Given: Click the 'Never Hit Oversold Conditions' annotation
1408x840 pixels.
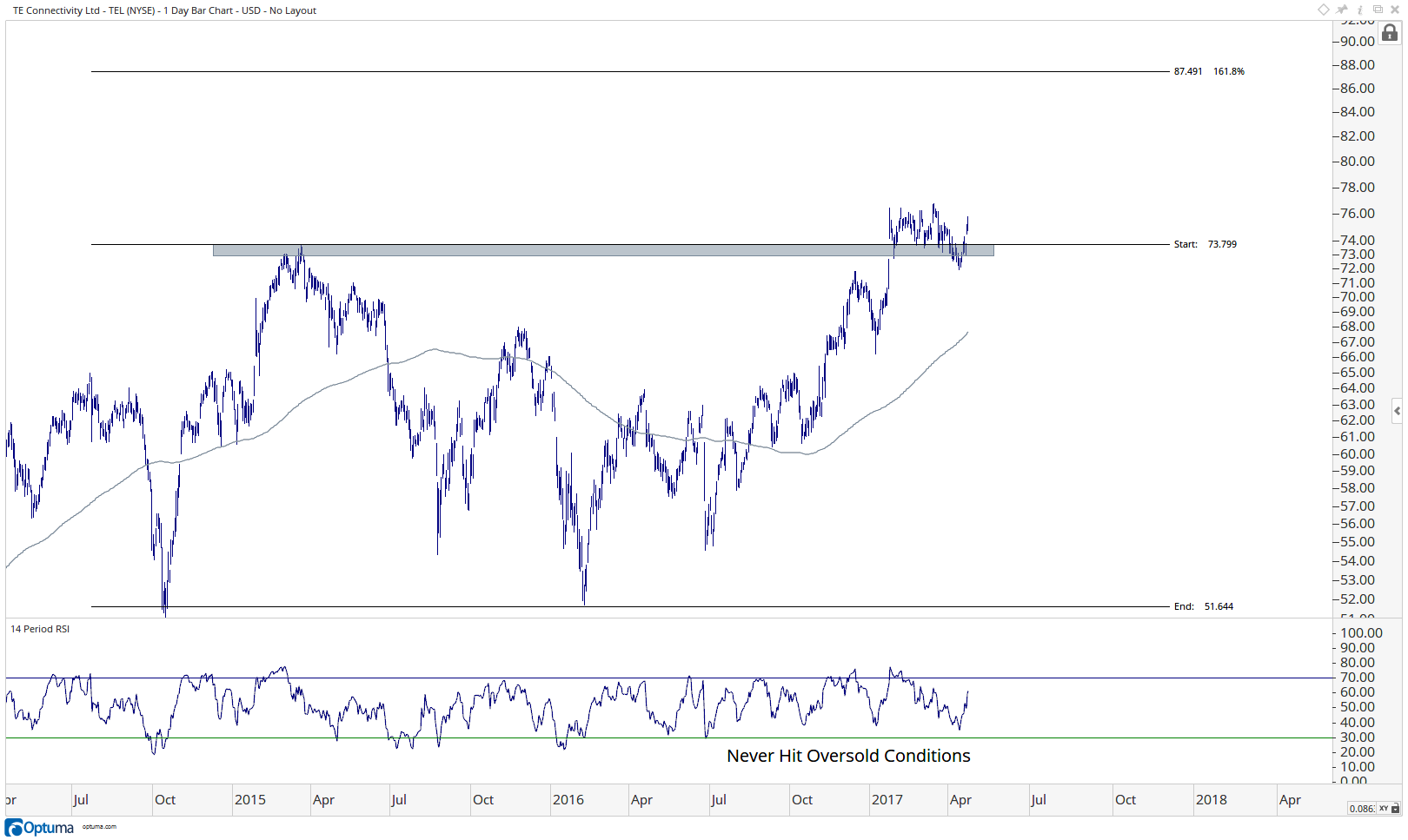Looking at the screenshot, I should 848,756.
